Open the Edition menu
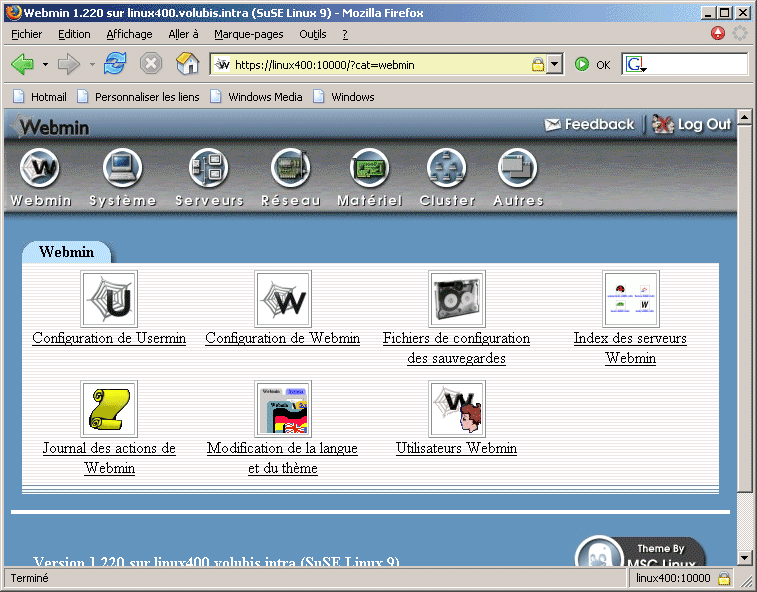The height and width of the screenshot is (592, 757). click(x=74, y=34)
